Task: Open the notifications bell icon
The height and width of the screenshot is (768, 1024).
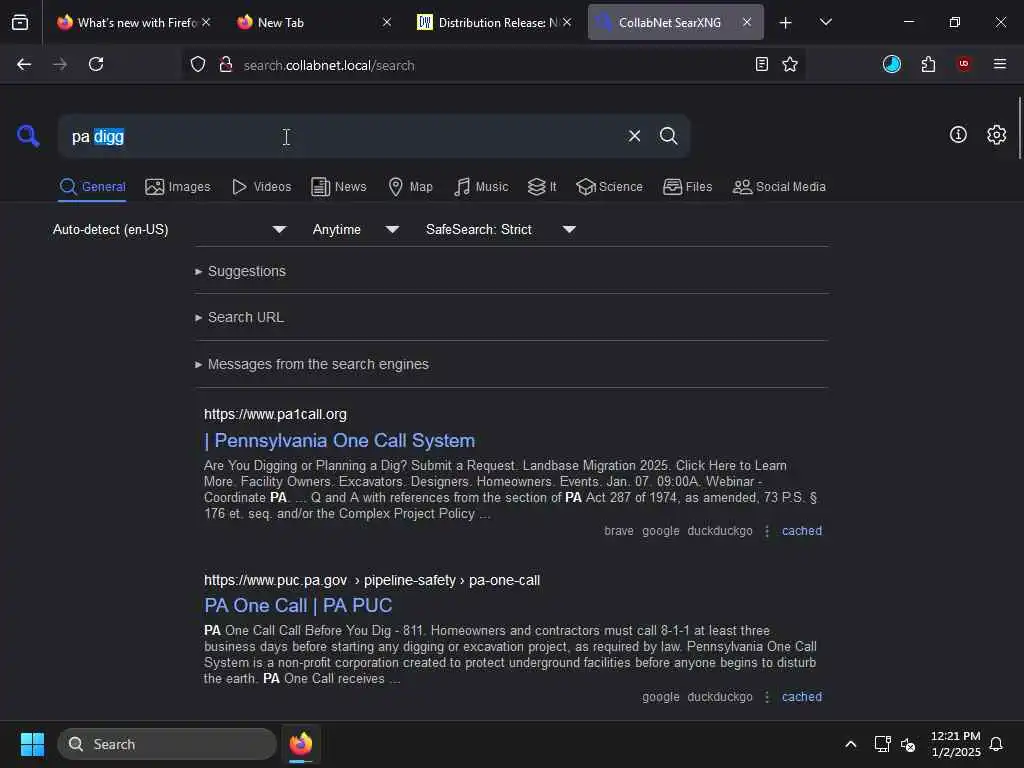Action: 996,744
